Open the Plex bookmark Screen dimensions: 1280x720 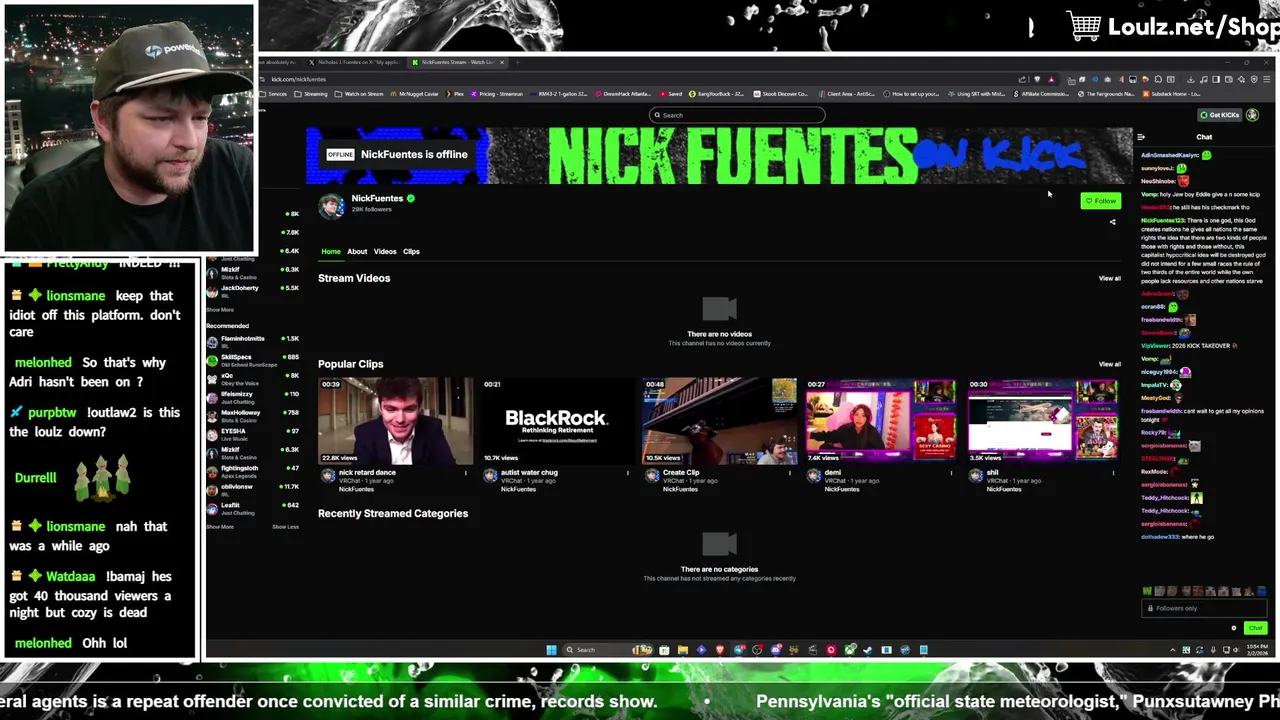(455, 94)
